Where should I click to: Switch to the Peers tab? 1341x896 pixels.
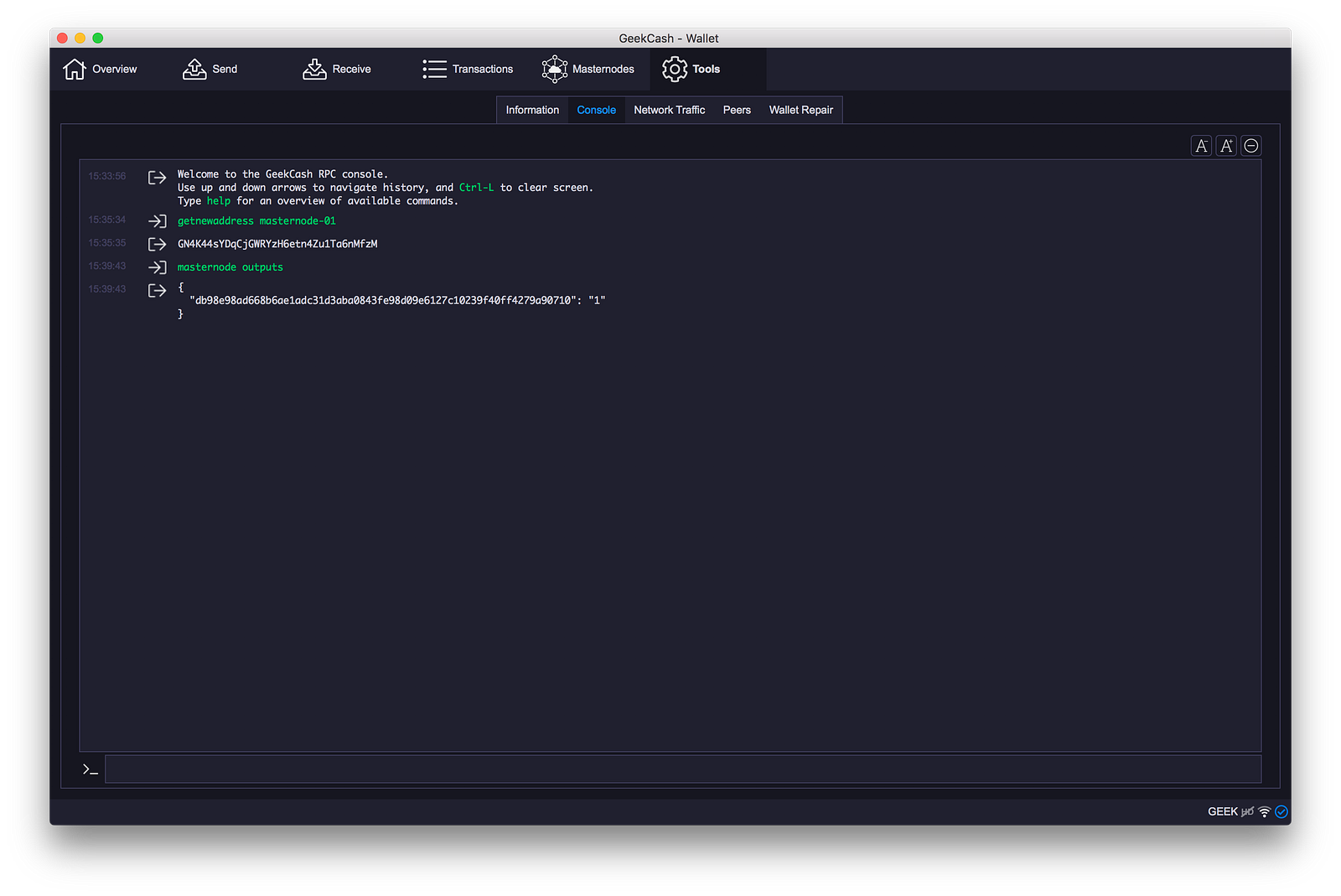point(737,110)
